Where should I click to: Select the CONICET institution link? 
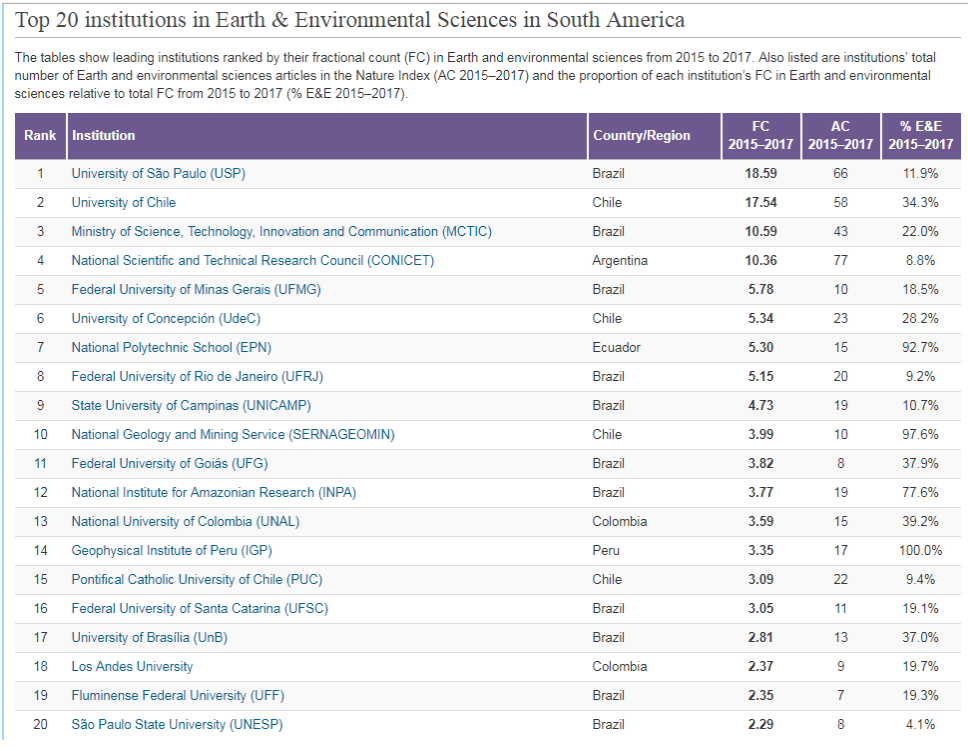pyautogui.click(x=252, y=260)
